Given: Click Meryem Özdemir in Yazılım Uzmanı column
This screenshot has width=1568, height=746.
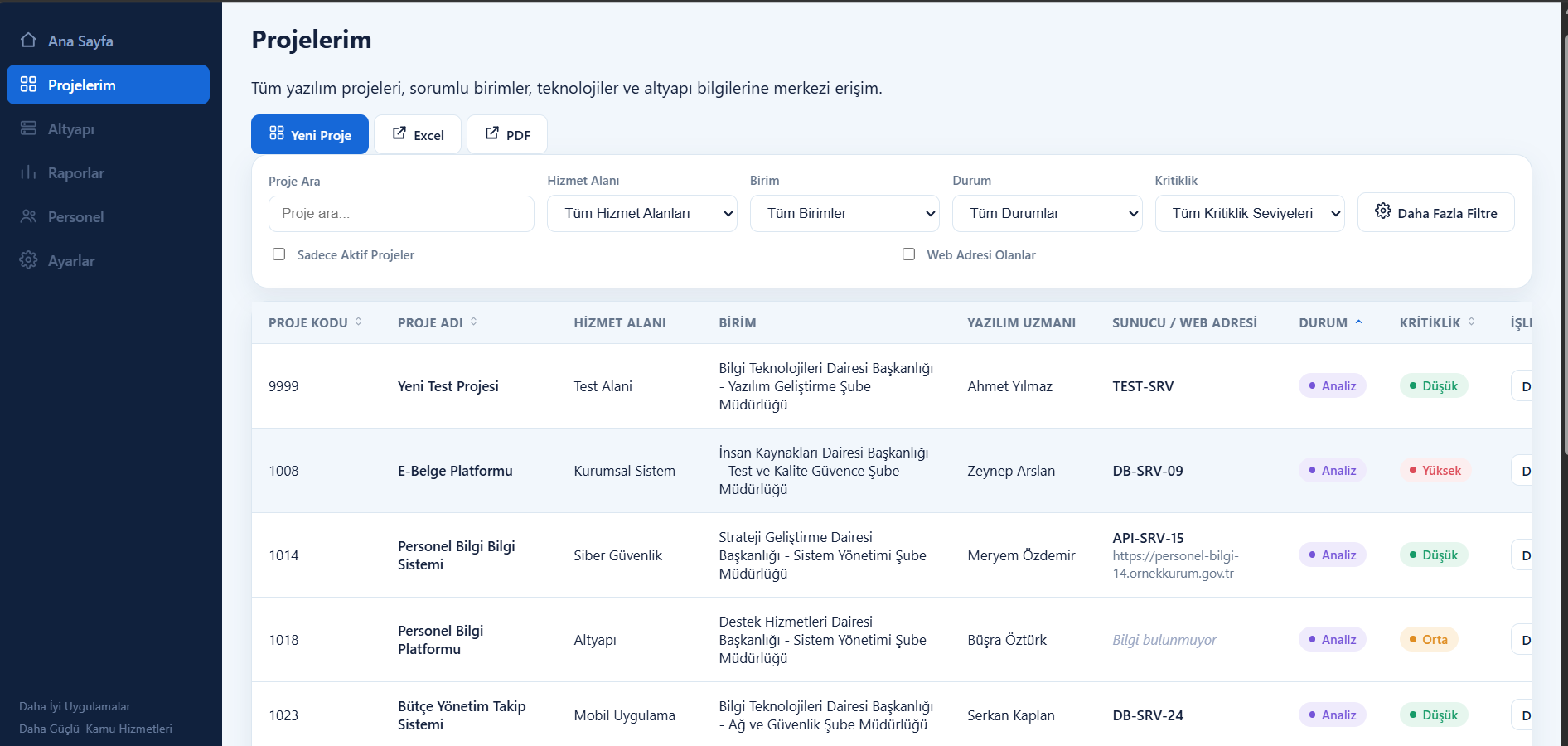Looking at the screenshot, I should 1021,555.
